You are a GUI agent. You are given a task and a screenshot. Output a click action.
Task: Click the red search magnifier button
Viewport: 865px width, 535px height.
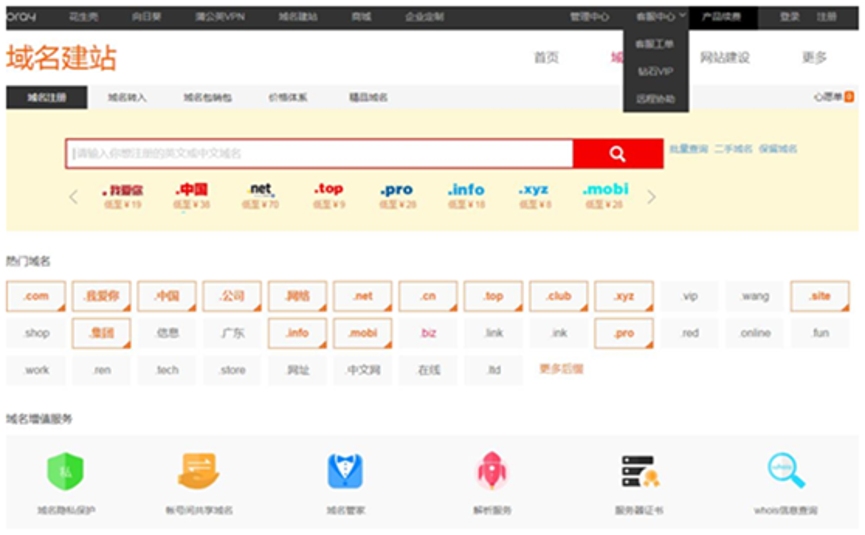(x=617, y=153)
